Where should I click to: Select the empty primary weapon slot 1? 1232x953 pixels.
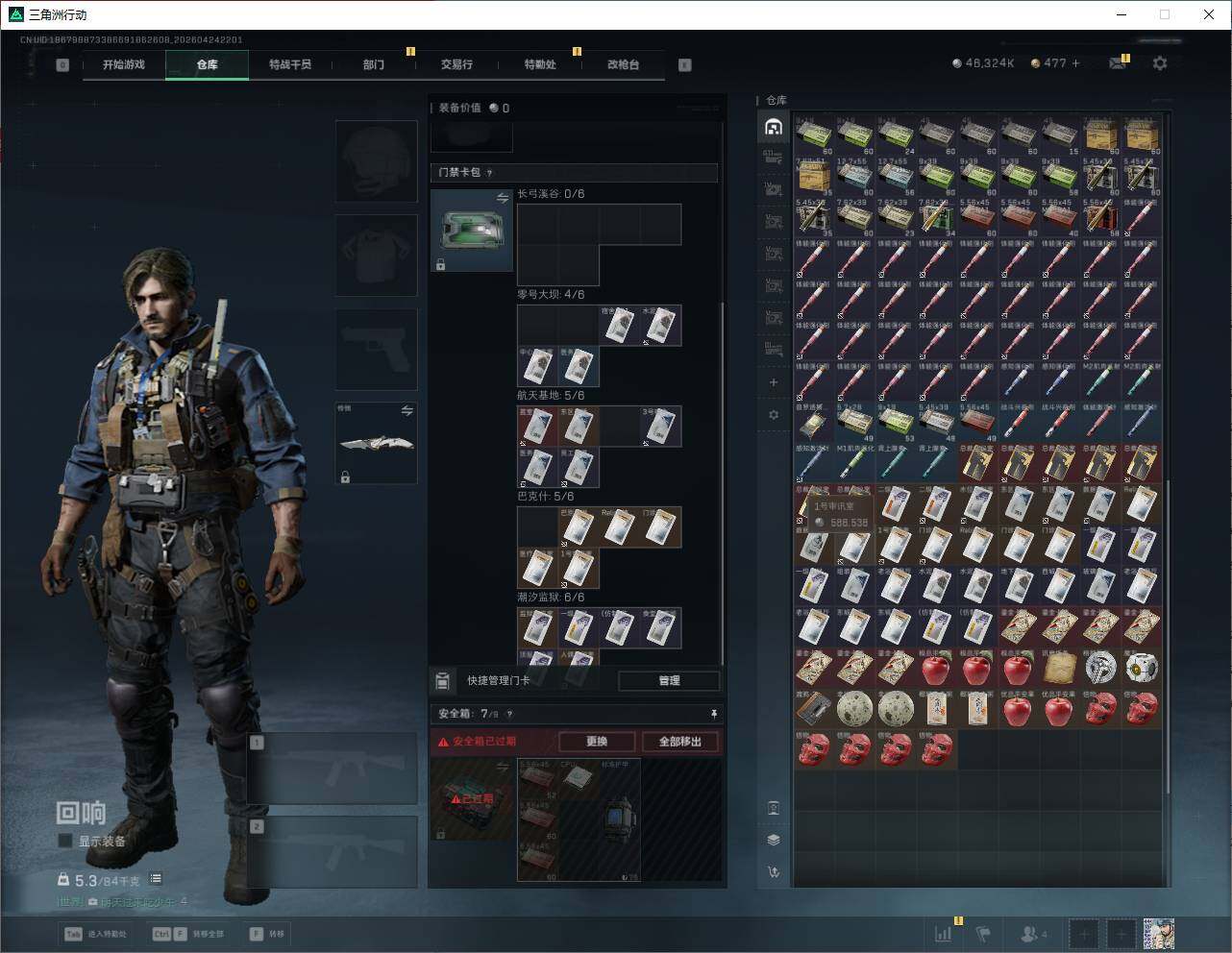tap(333, 769)
